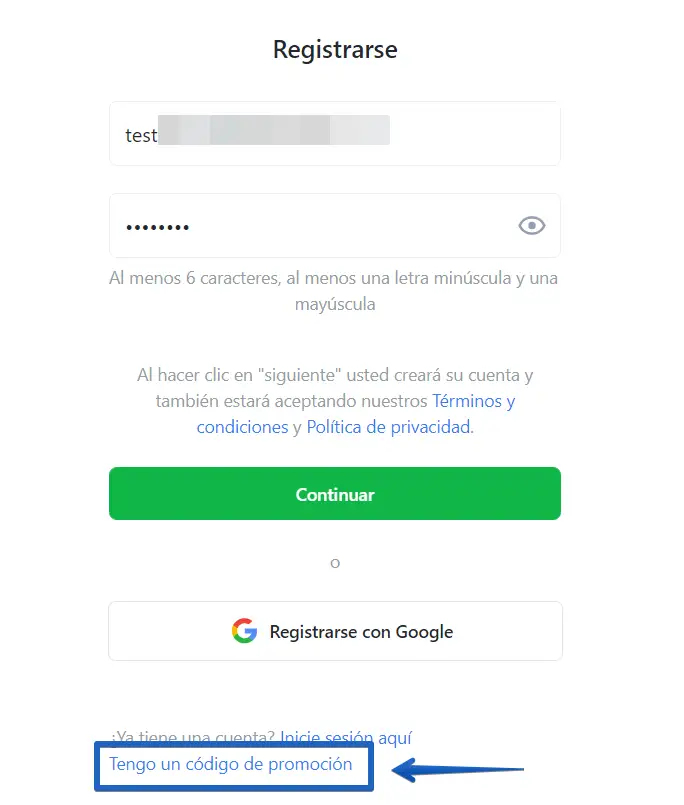The image size is (684, 805).
Task: Follow the Inicie sesión aquí link
Action: [x=346, y=738]
